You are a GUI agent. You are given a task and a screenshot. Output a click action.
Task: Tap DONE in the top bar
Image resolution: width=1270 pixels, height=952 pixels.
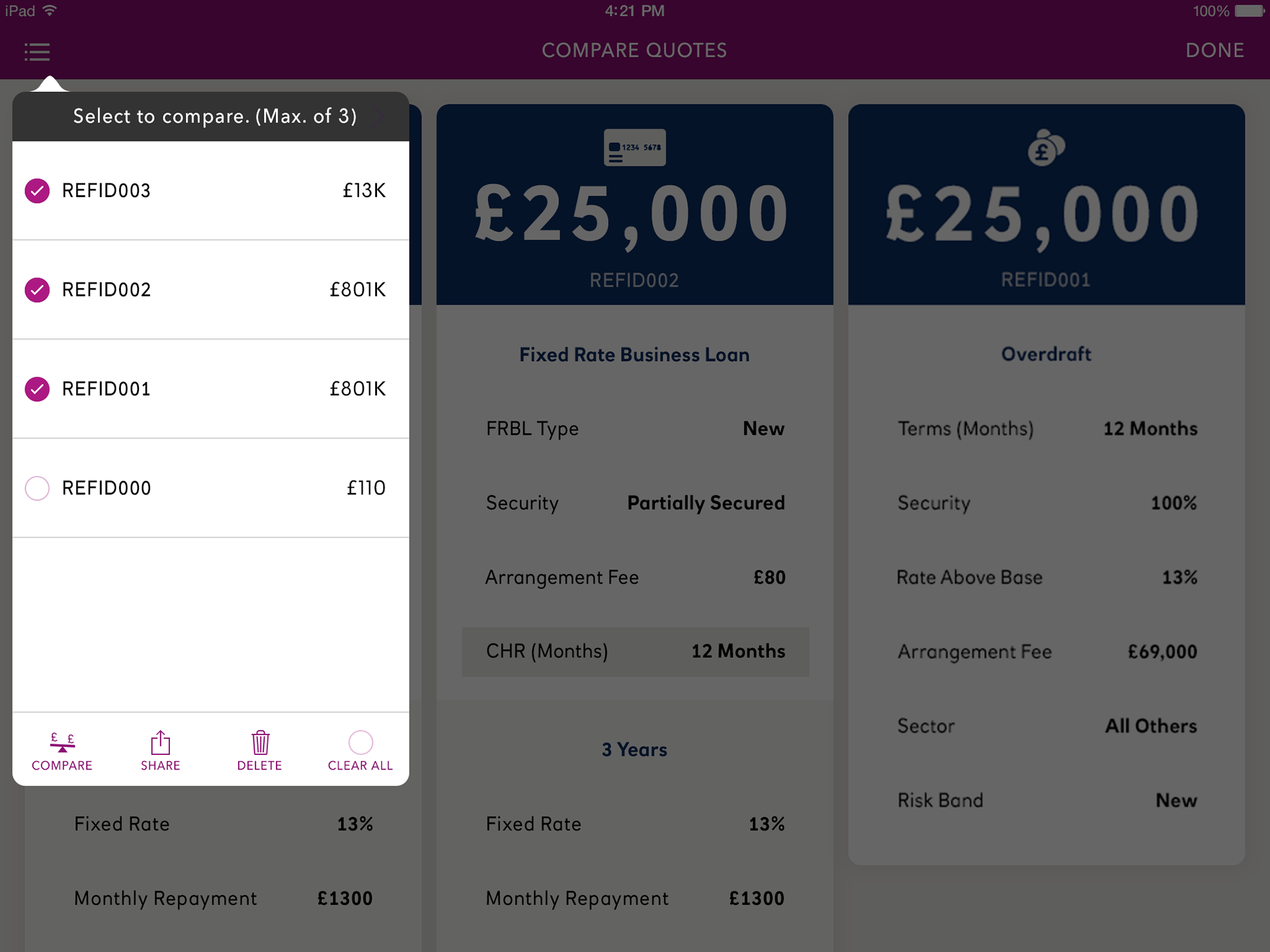pos(1214,50)
